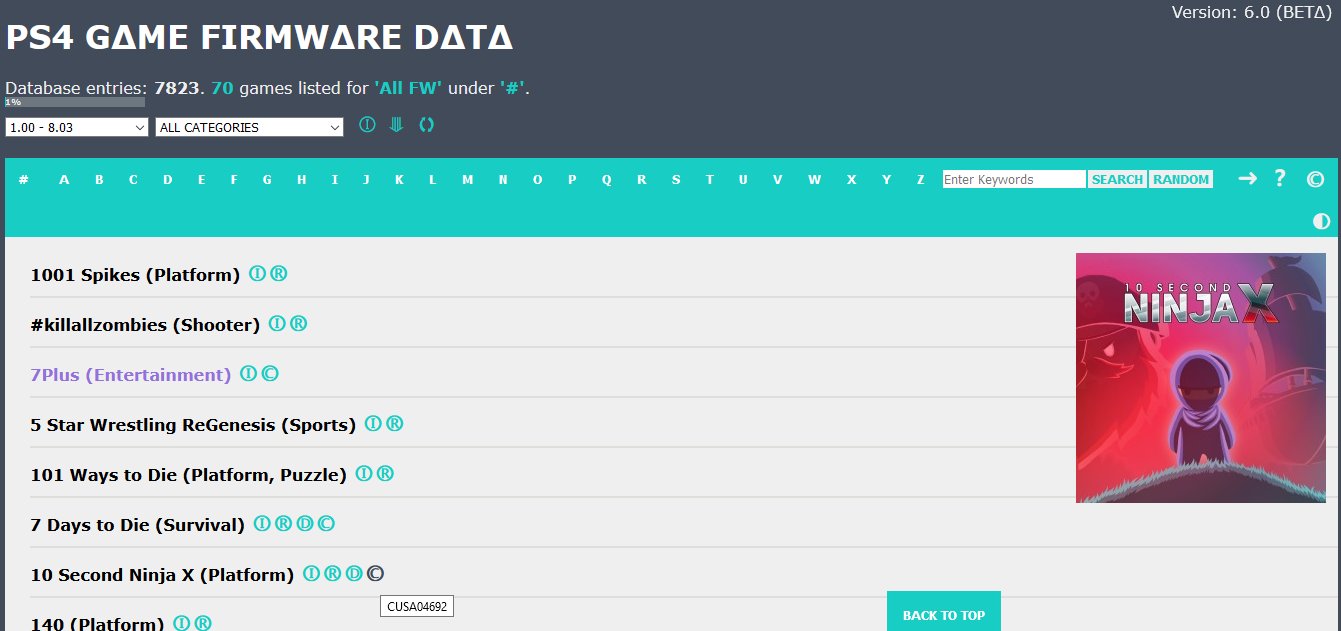Click the PS4 Game Firmware Data title
This screenshot has width=1341, height=631.
coord(260,38)
